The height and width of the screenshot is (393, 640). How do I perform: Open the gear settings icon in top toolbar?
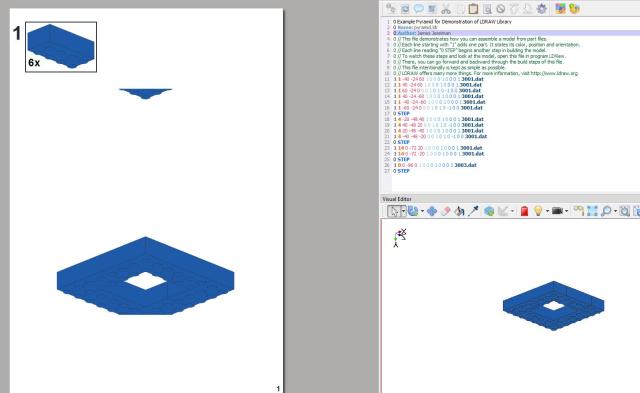542,9
